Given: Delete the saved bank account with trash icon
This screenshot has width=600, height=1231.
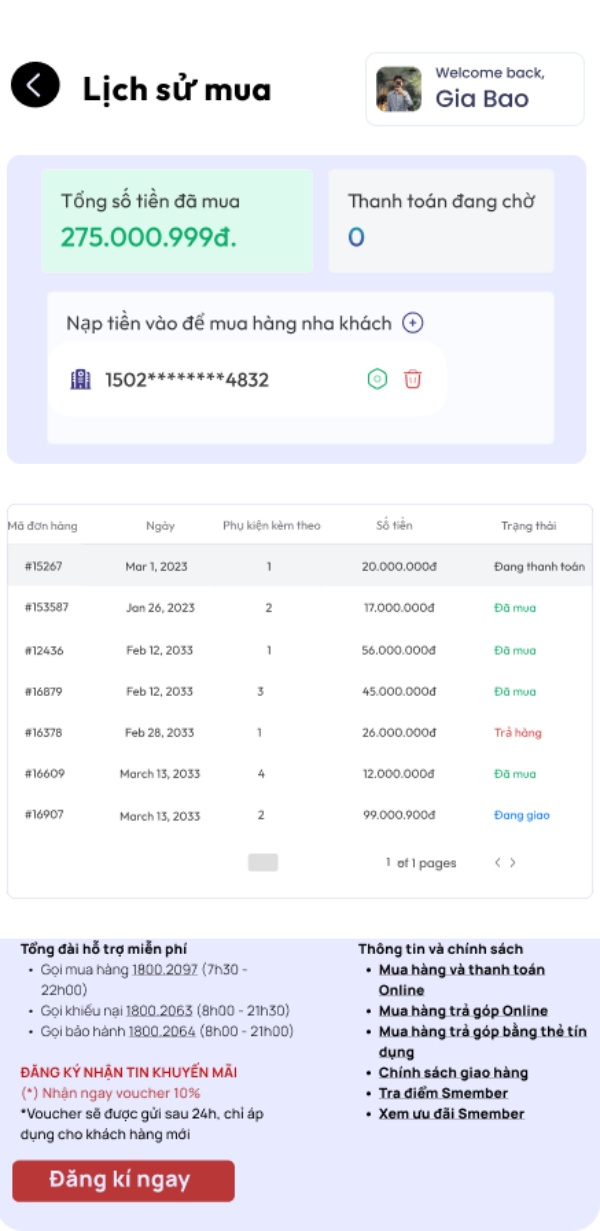Looking at the screenshot, I should 413,379.
